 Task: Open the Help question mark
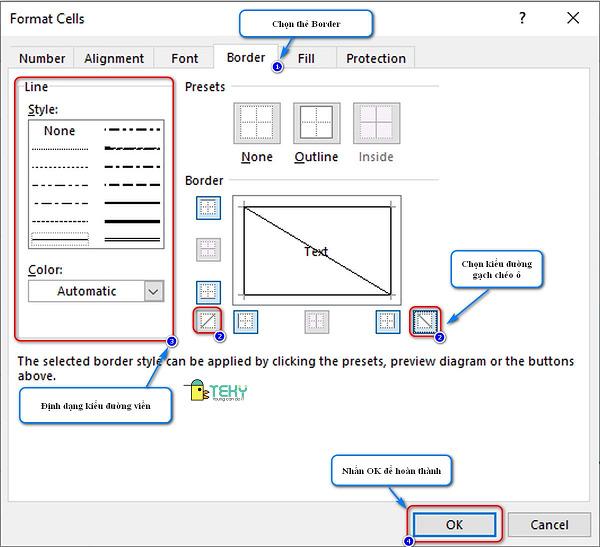pyautogui.click(x=522, y=18)
